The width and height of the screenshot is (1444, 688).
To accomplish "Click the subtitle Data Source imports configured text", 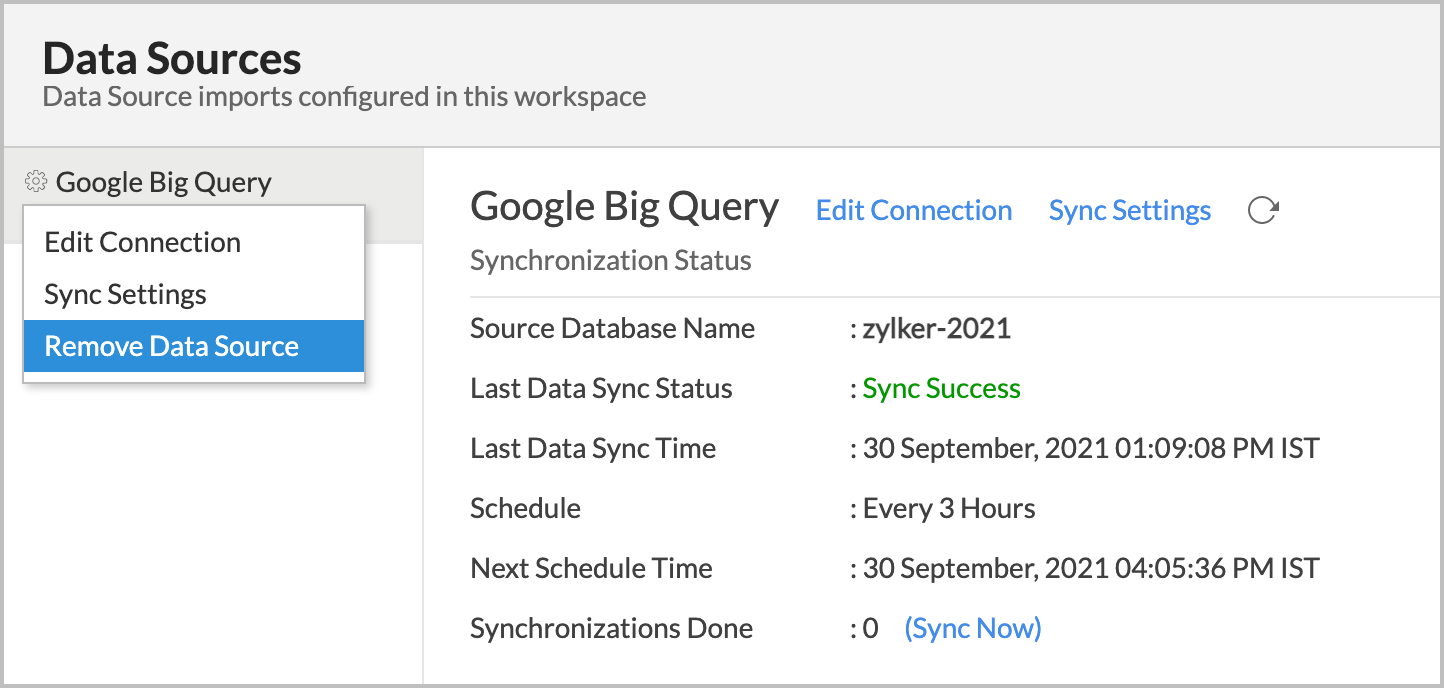I will pos(344,97).
